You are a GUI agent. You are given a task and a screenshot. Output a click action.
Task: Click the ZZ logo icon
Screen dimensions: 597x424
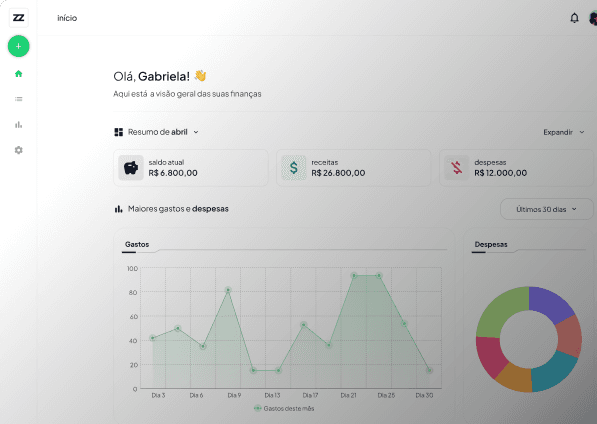coord(18,18)
